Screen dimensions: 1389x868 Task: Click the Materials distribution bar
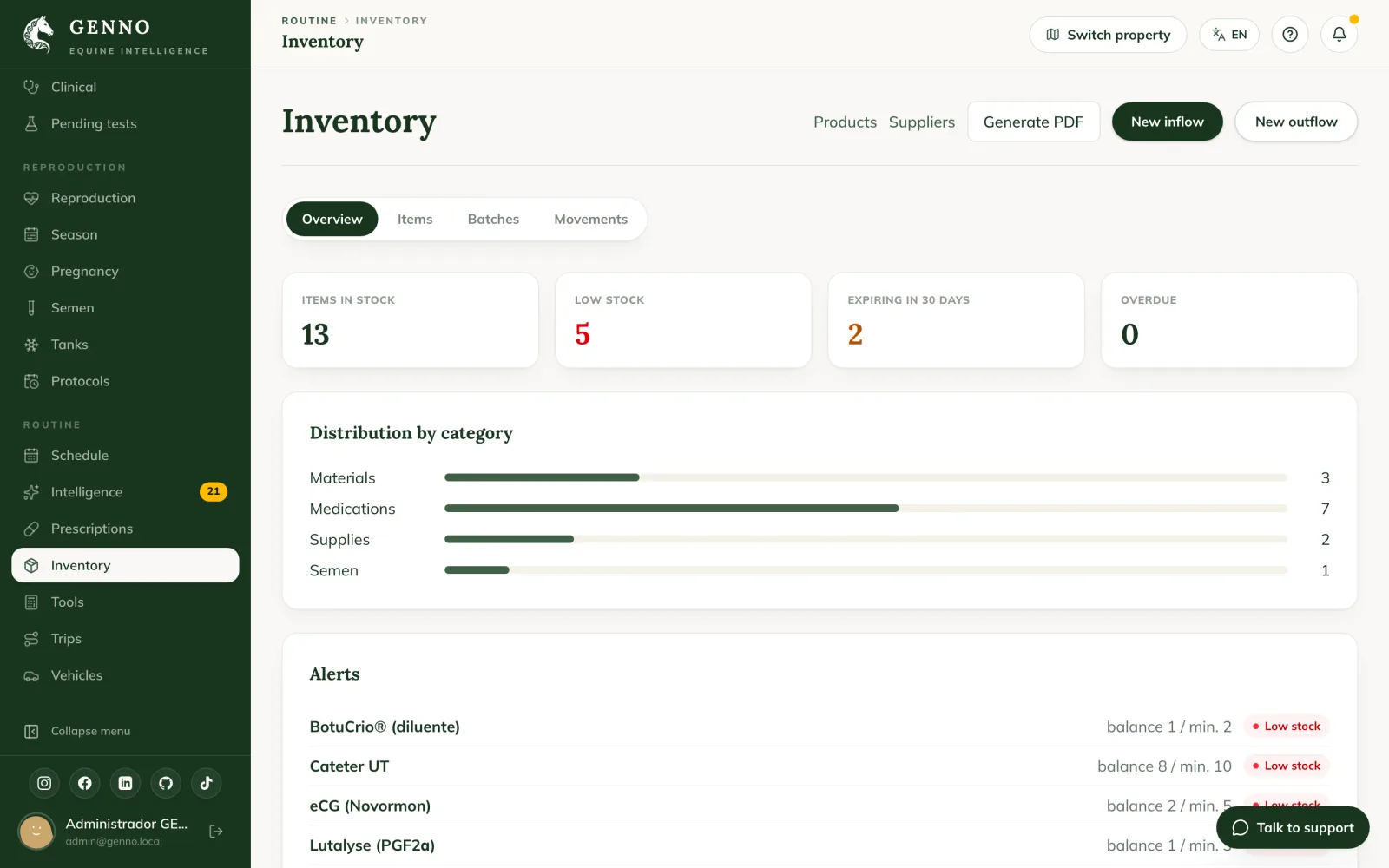[866, 477]
